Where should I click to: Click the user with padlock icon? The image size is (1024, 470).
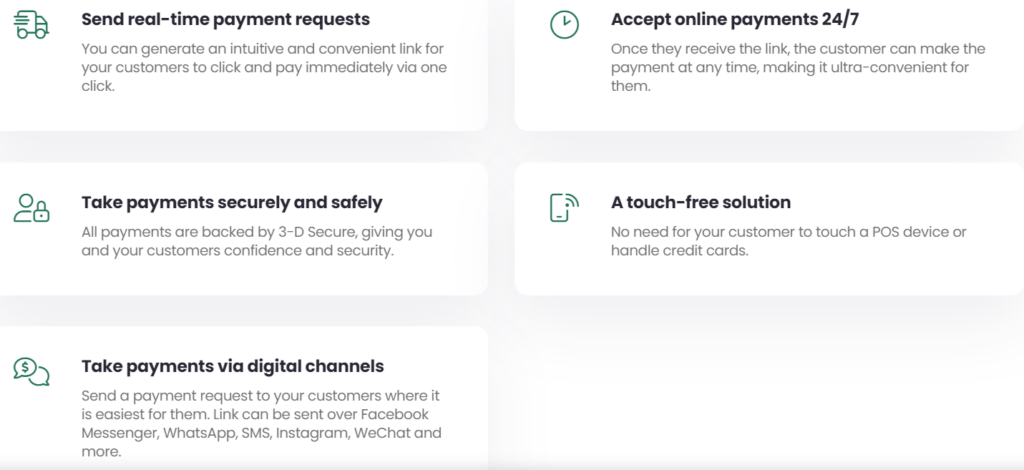(x=31, y=207)
